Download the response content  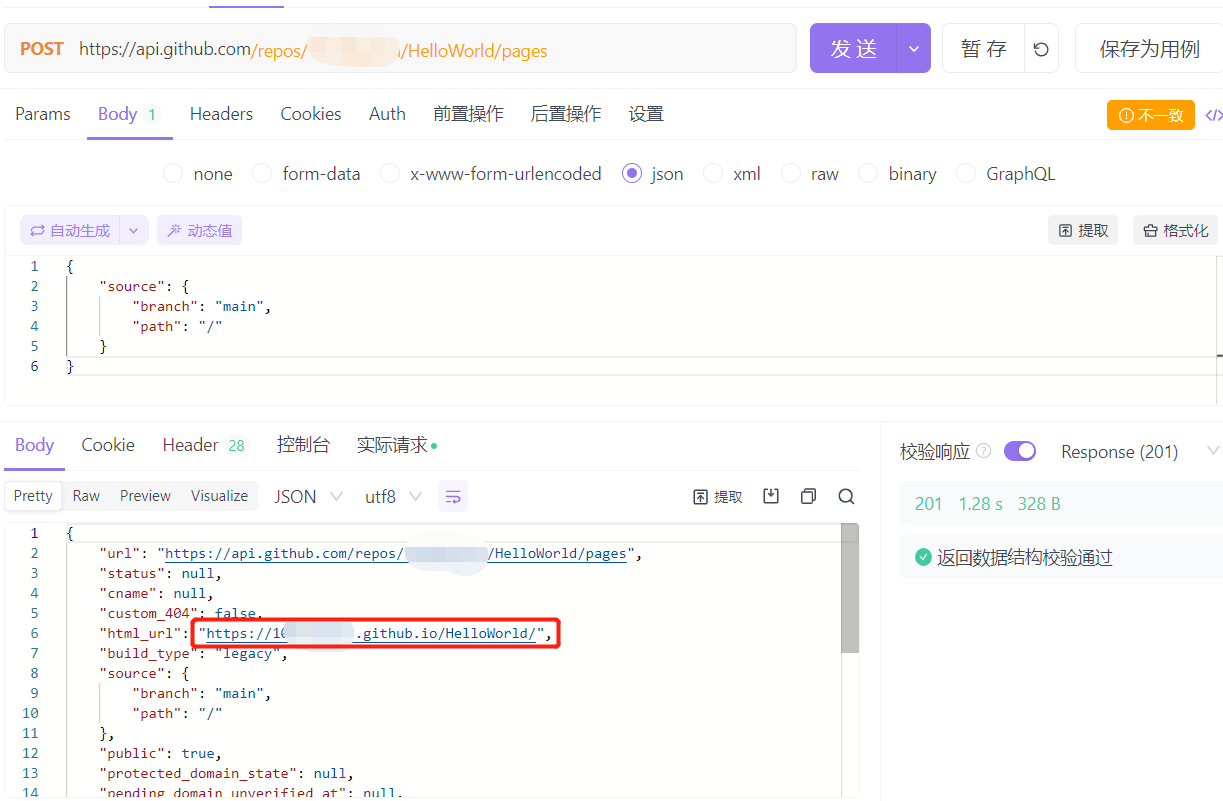coord(770,495)
